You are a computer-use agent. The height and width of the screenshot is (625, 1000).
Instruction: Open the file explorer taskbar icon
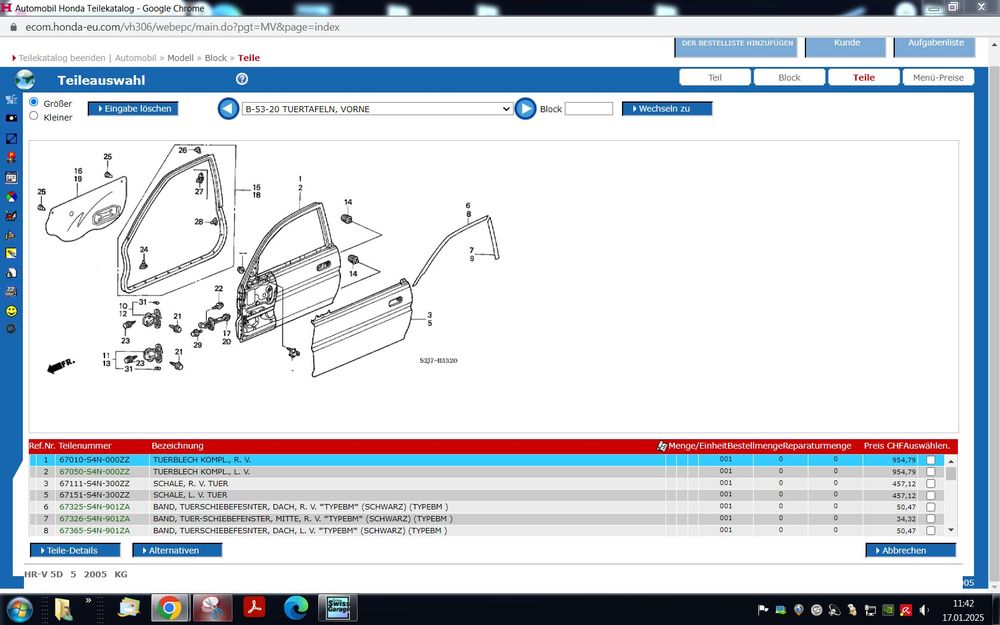tap(64, 608)
